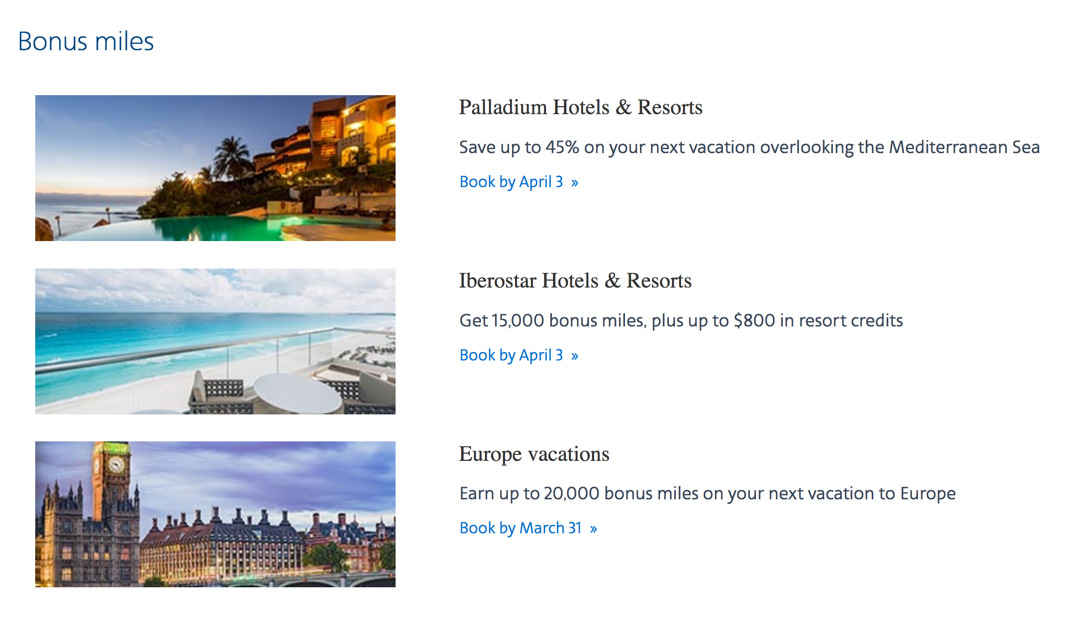
Task: Select the Europe vacations heading
Action: [534, 454]
